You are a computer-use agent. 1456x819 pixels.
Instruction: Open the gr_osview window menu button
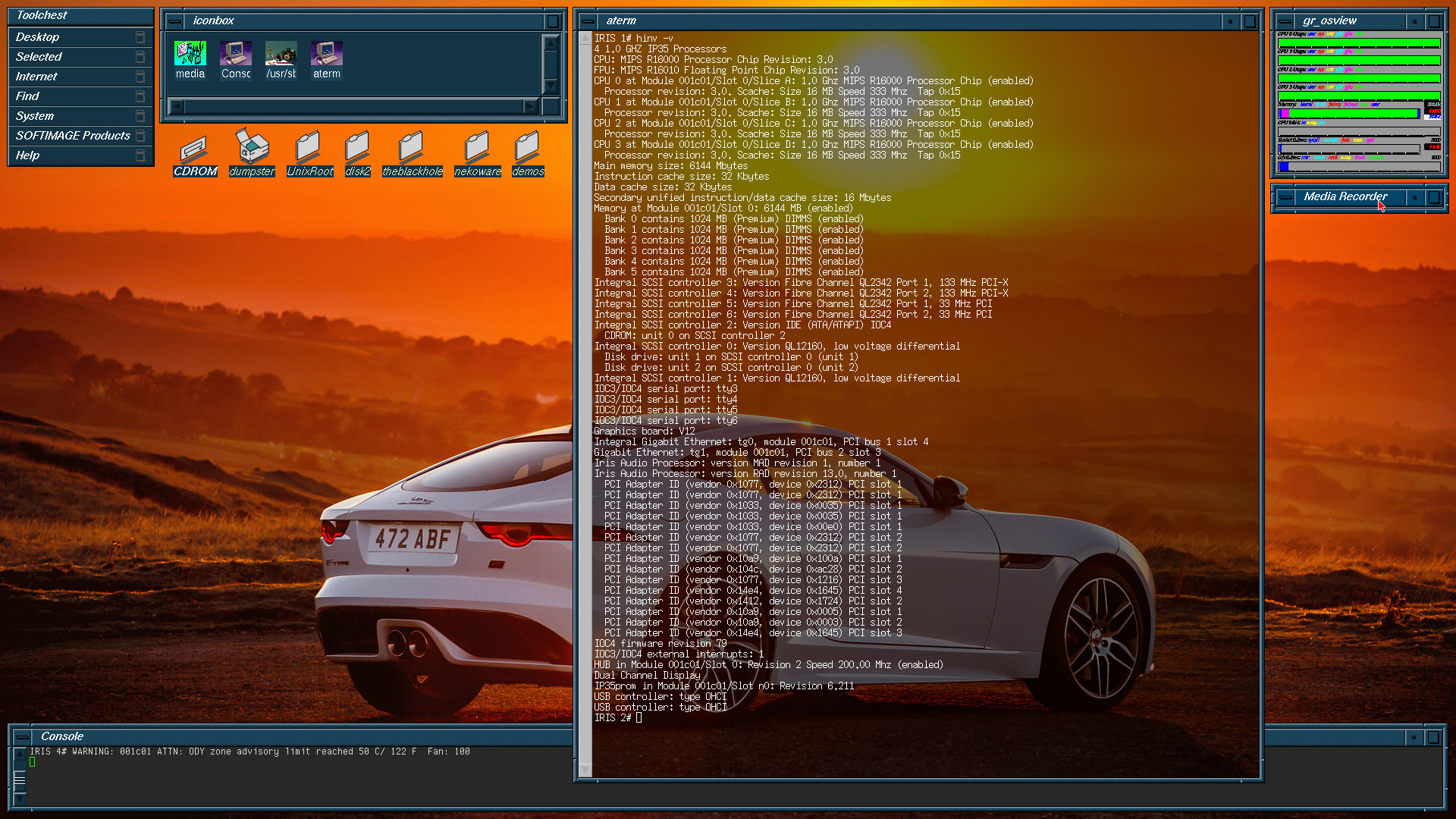tap(1285, 21)
